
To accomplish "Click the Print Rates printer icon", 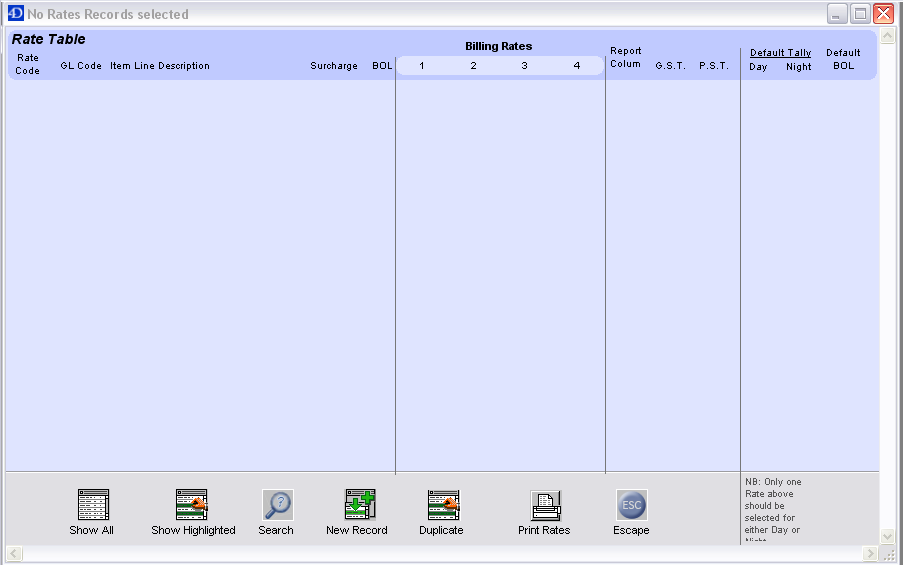I will pyautogui.click(x=545, y=505).
